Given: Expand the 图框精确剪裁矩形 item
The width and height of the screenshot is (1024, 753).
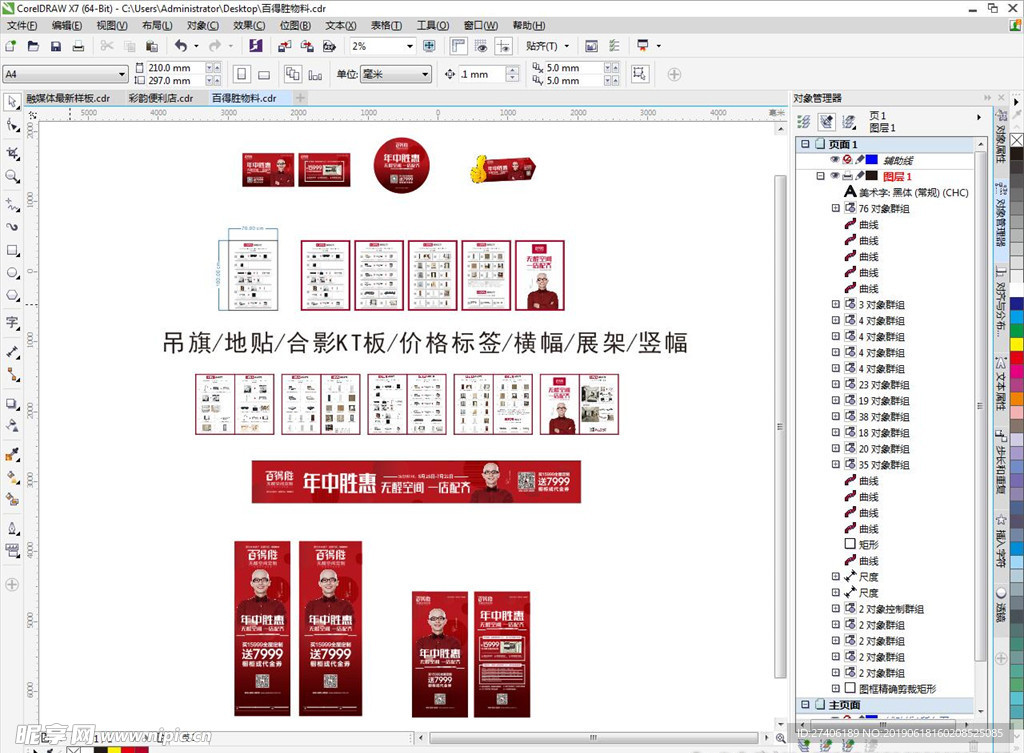Looking at the screenshot, I should pos(835,688).
